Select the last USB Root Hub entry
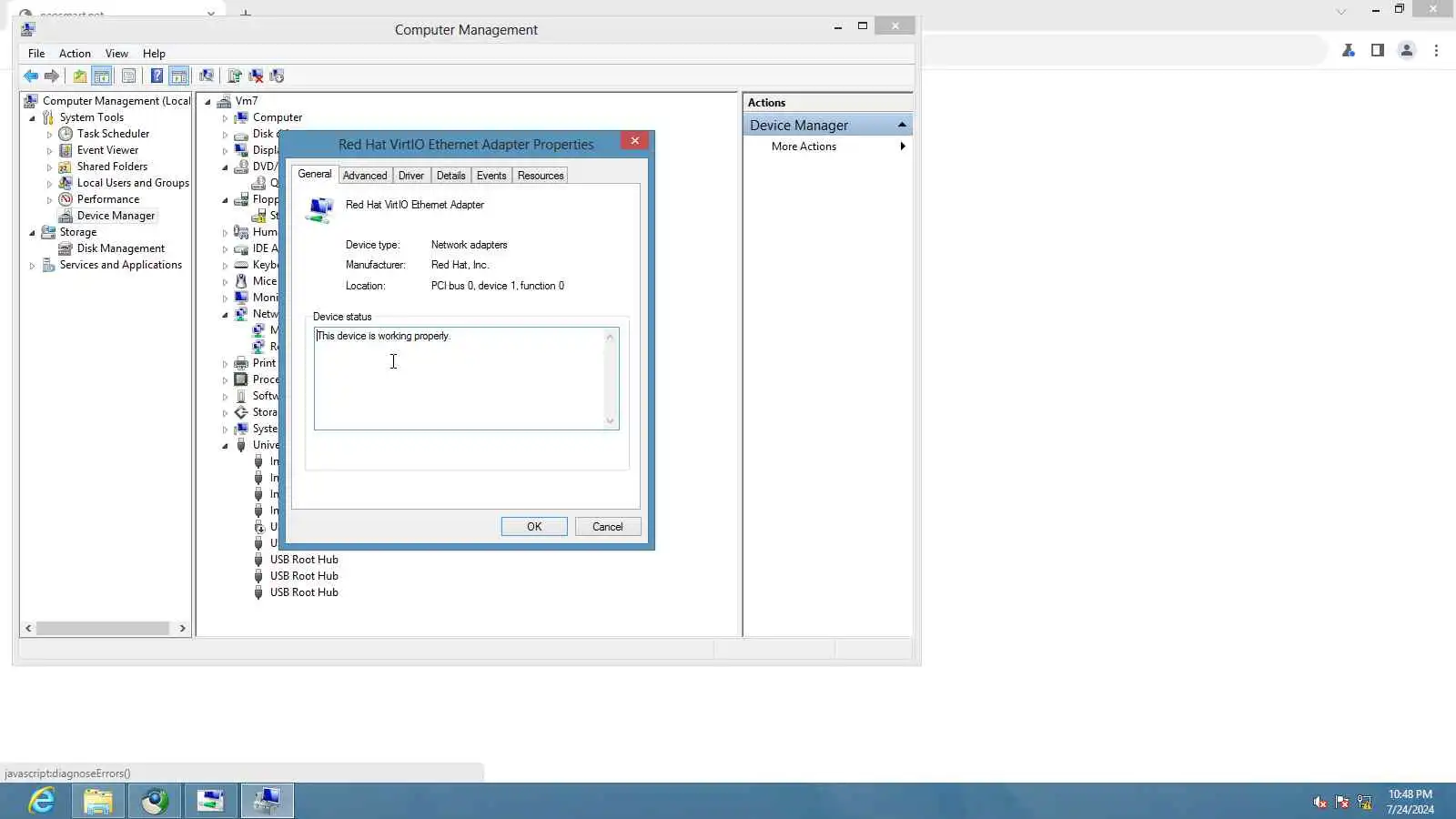 (304, 592)
